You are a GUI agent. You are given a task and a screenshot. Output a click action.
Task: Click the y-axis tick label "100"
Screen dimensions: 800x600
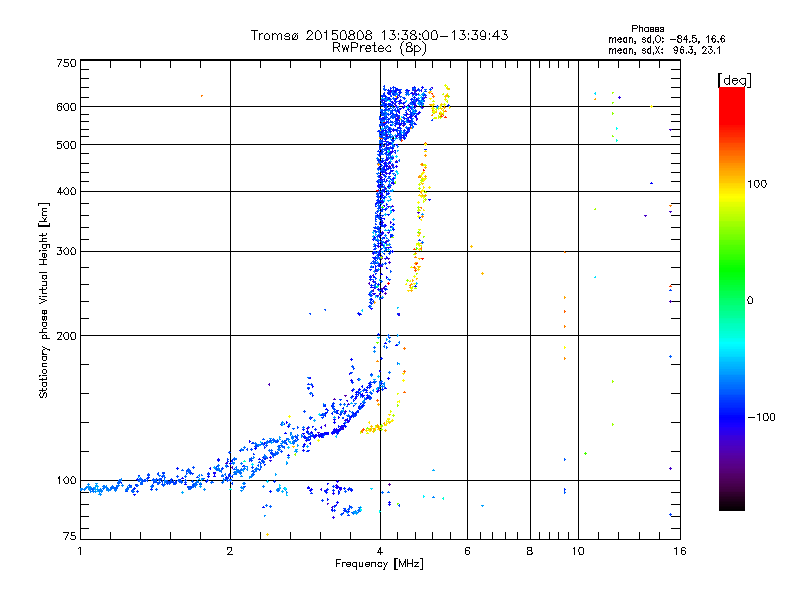[66, 481]
